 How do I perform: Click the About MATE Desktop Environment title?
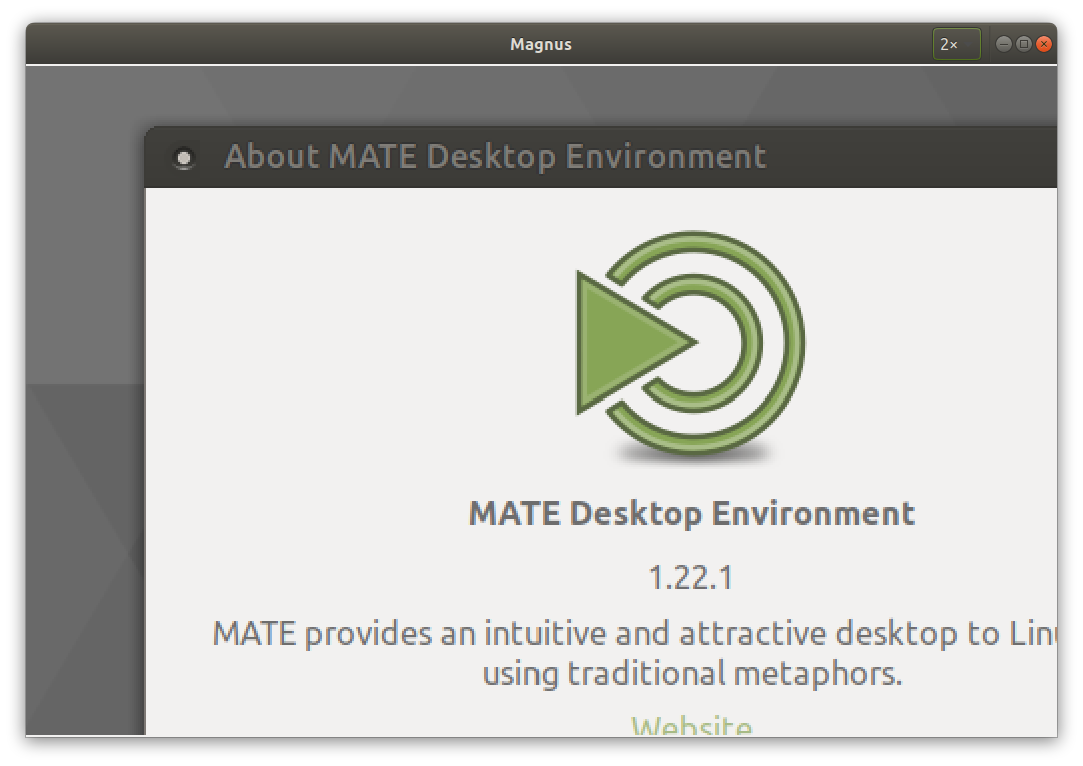pyautogui.click(x=495, y=157)
